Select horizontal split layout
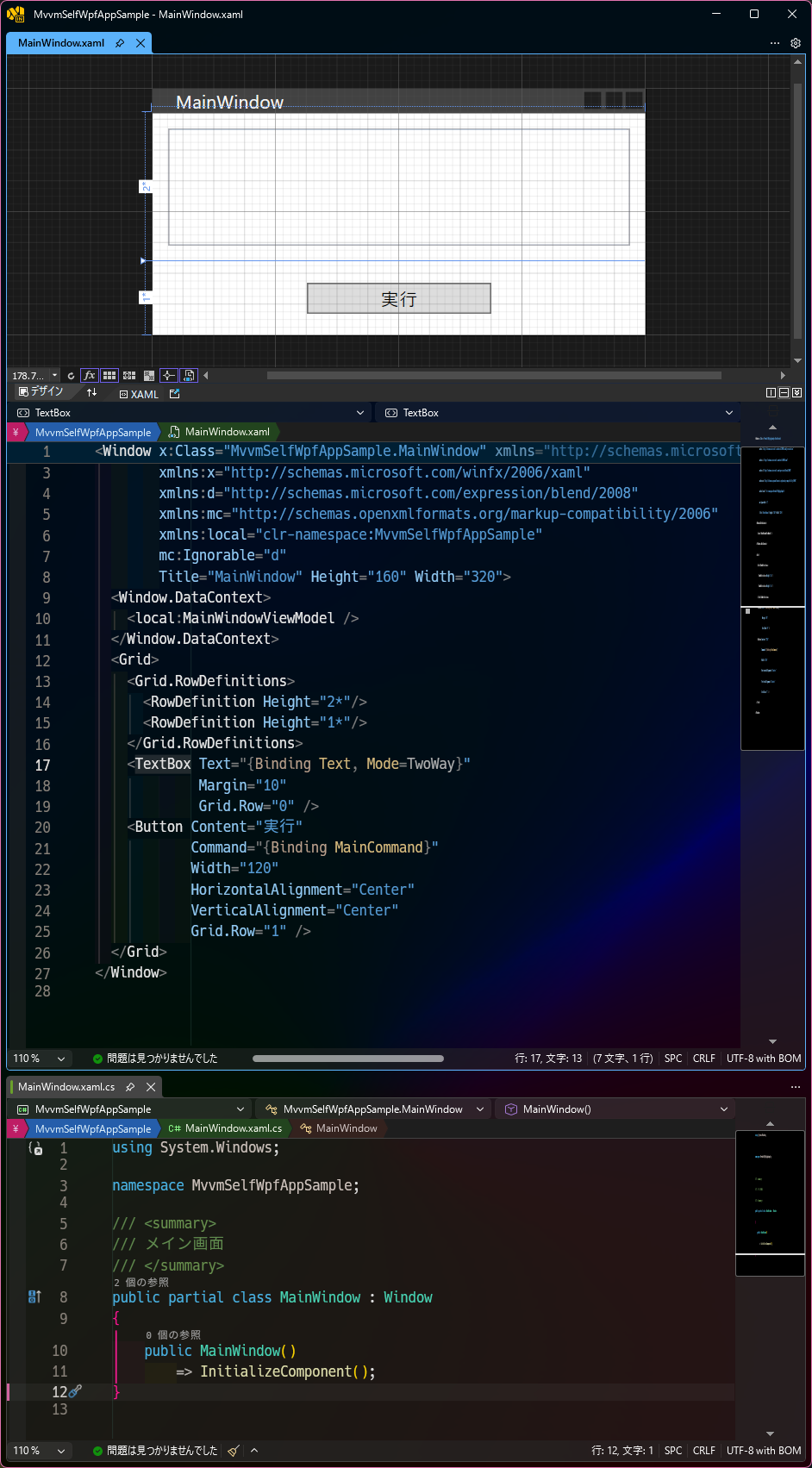 (784, 393)
